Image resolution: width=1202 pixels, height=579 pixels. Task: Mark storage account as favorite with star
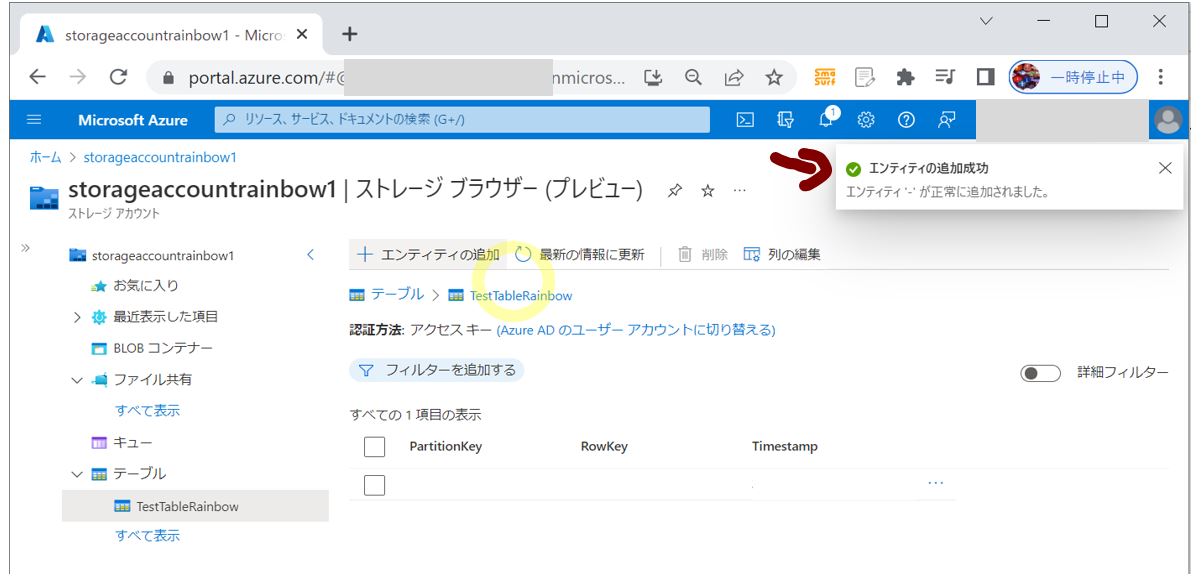707,190
